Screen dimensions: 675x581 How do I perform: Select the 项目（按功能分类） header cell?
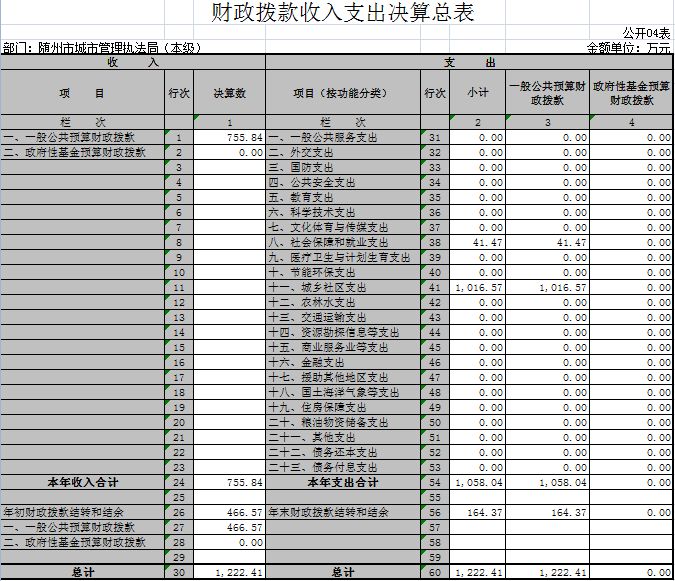pos(342,93)
